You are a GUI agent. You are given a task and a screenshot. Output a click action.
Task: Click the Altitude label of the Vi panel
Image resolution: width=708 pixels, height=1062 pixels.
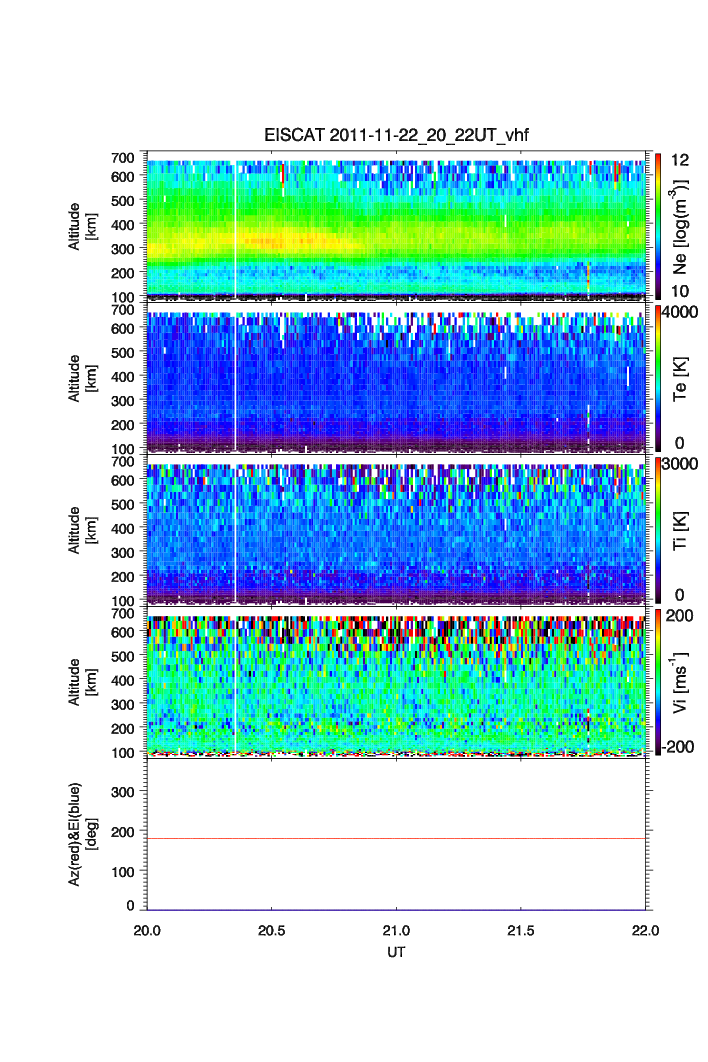[83, 683]
